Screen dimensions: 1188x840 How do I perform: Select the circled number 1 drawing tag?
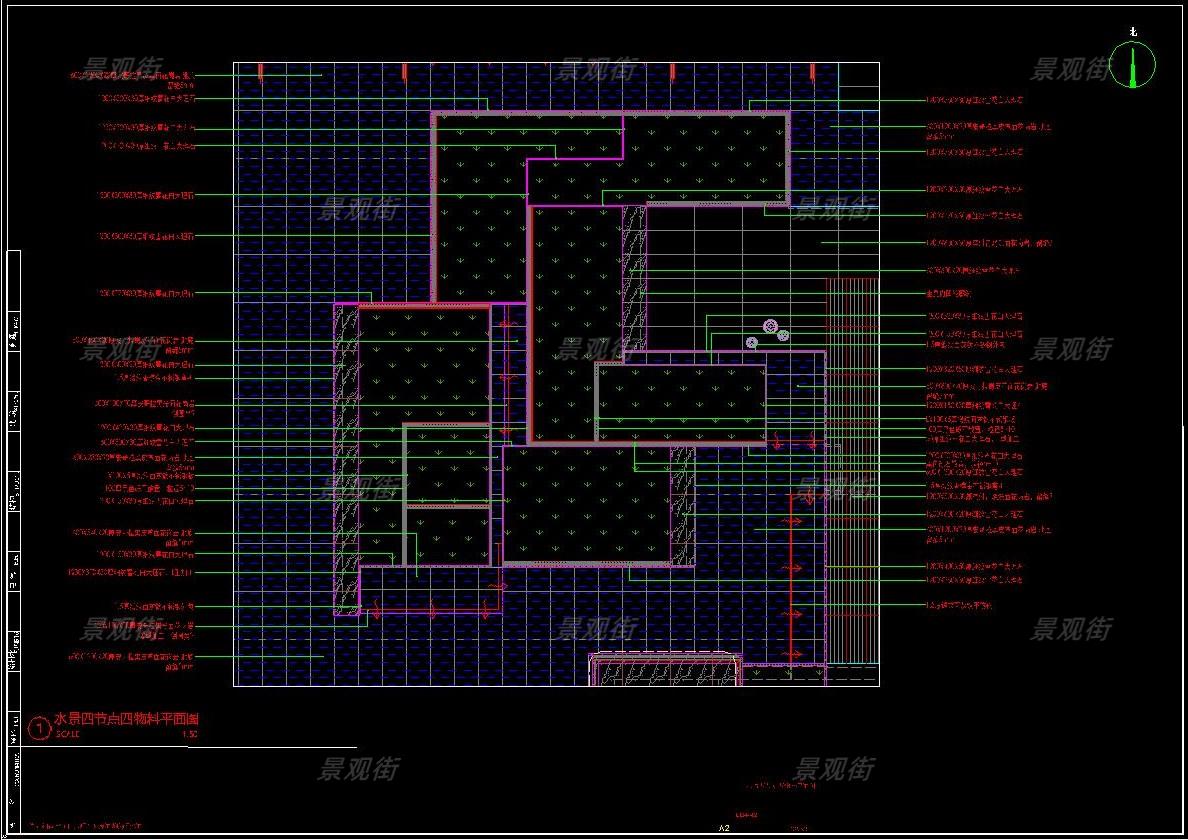tap(38, 728)
